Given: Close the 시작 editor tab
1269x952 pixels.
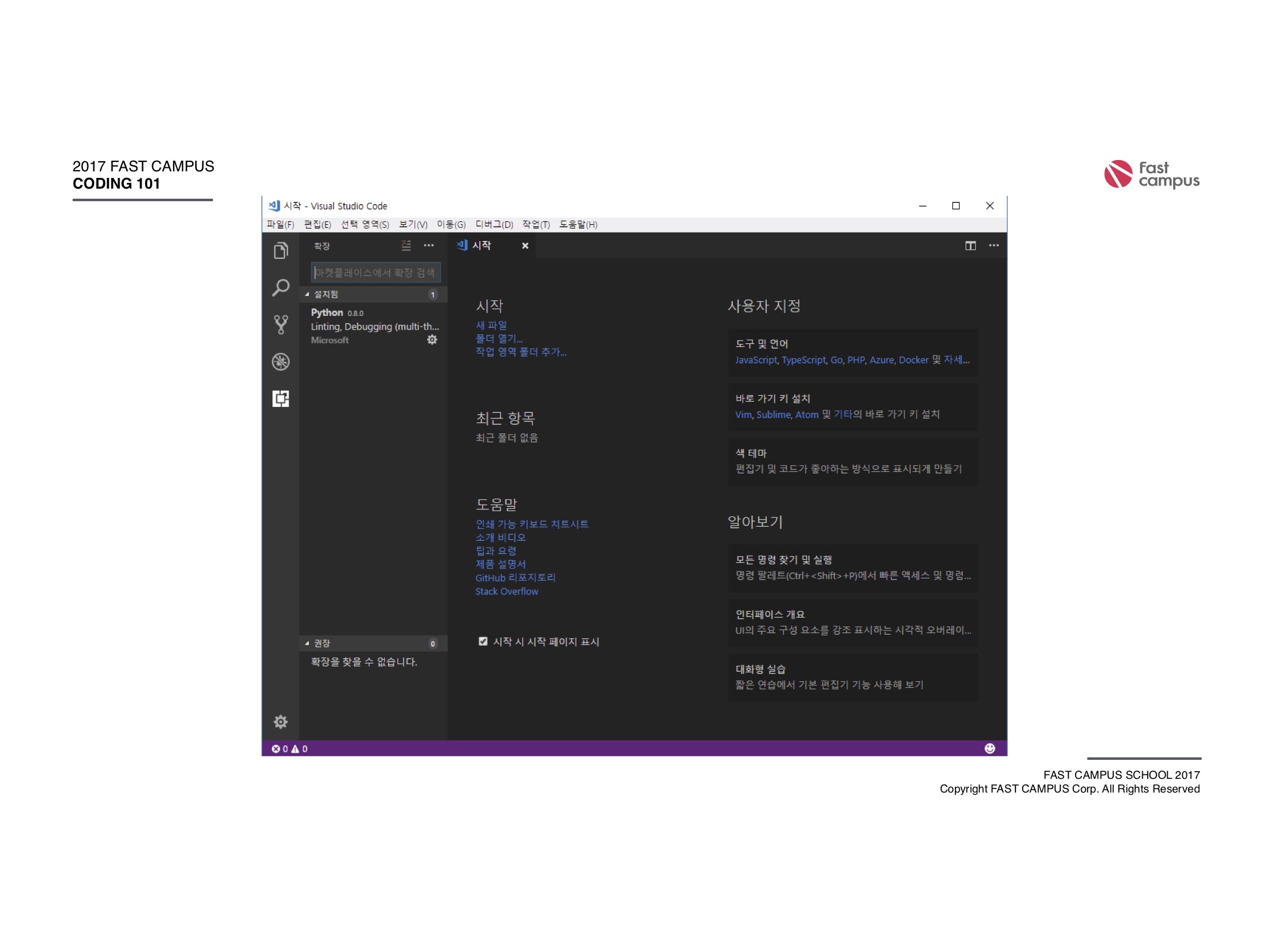Looking at the screenshot, I should [x=525, y=245].
